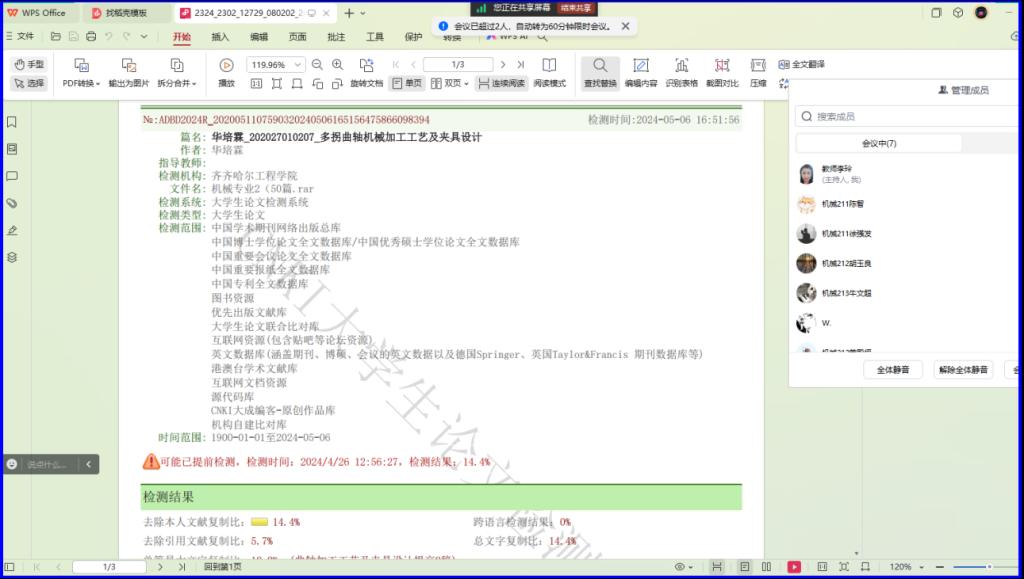Click the Compress PDF icon

click(x=758, y=72)
